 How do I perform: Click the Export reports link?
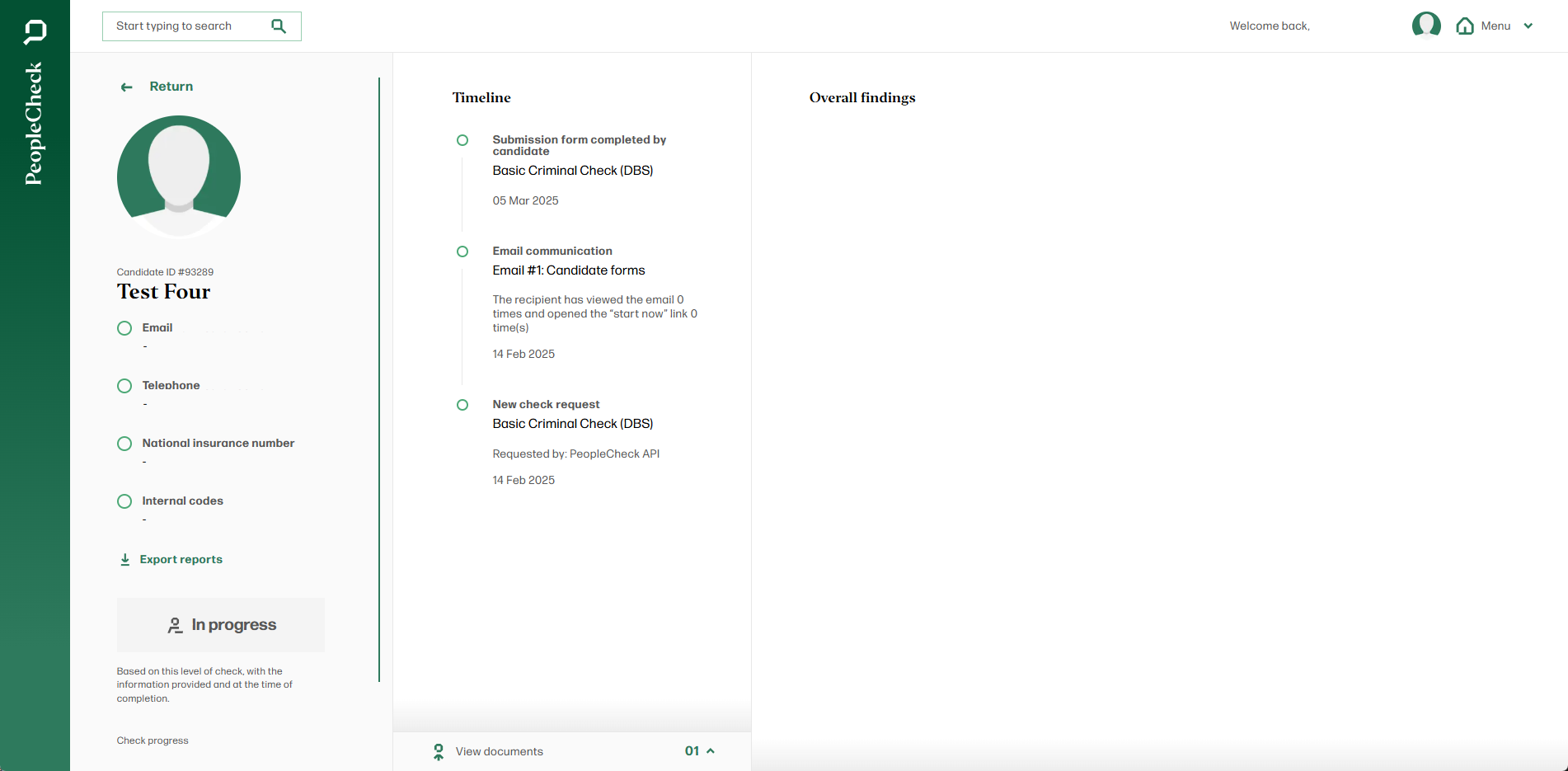click(181, 560)
